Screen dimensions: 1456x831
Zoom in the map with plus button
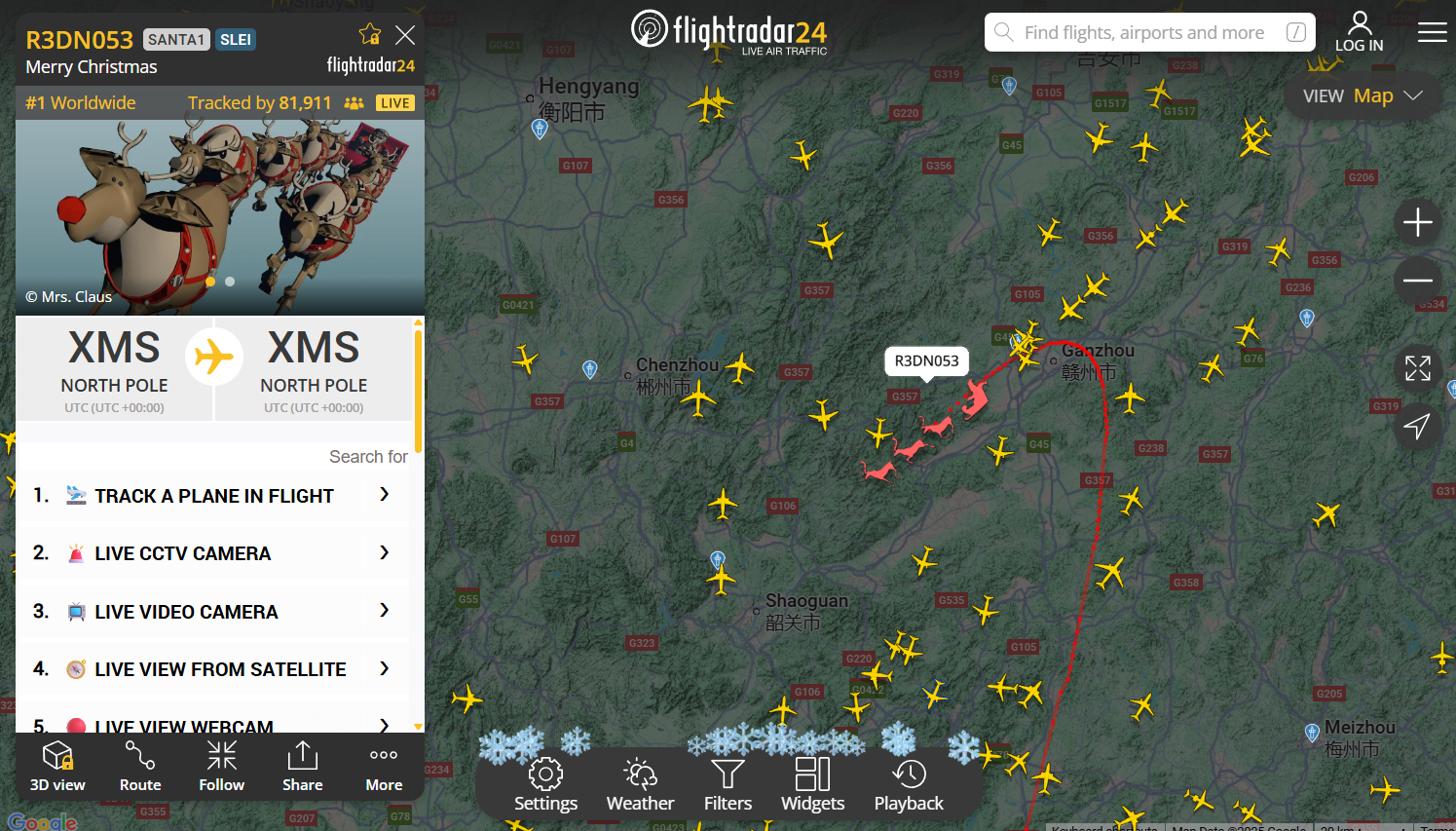(1418, 223)
